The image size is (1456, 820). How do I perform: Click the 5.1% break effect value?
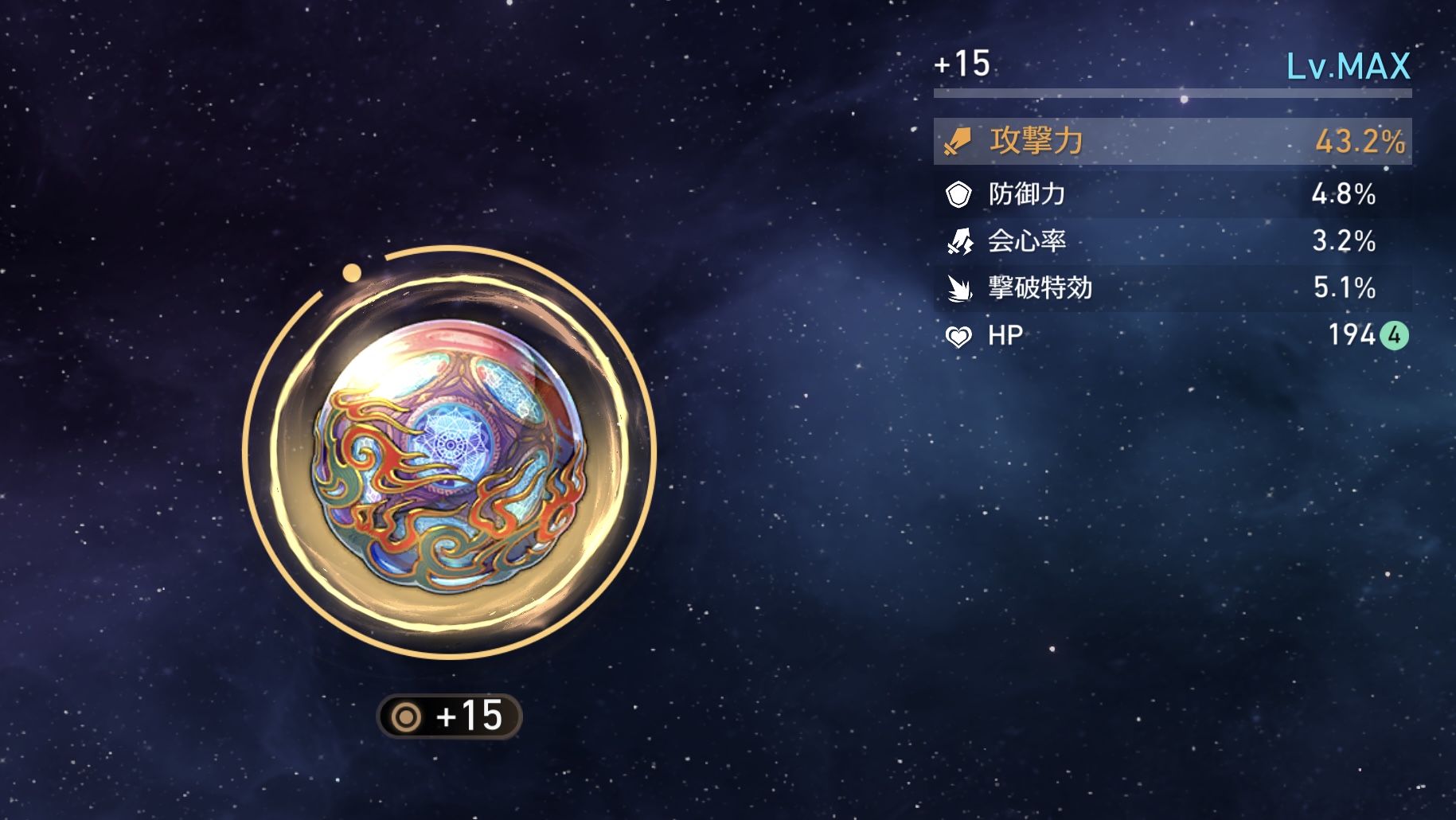[1345, 287]
